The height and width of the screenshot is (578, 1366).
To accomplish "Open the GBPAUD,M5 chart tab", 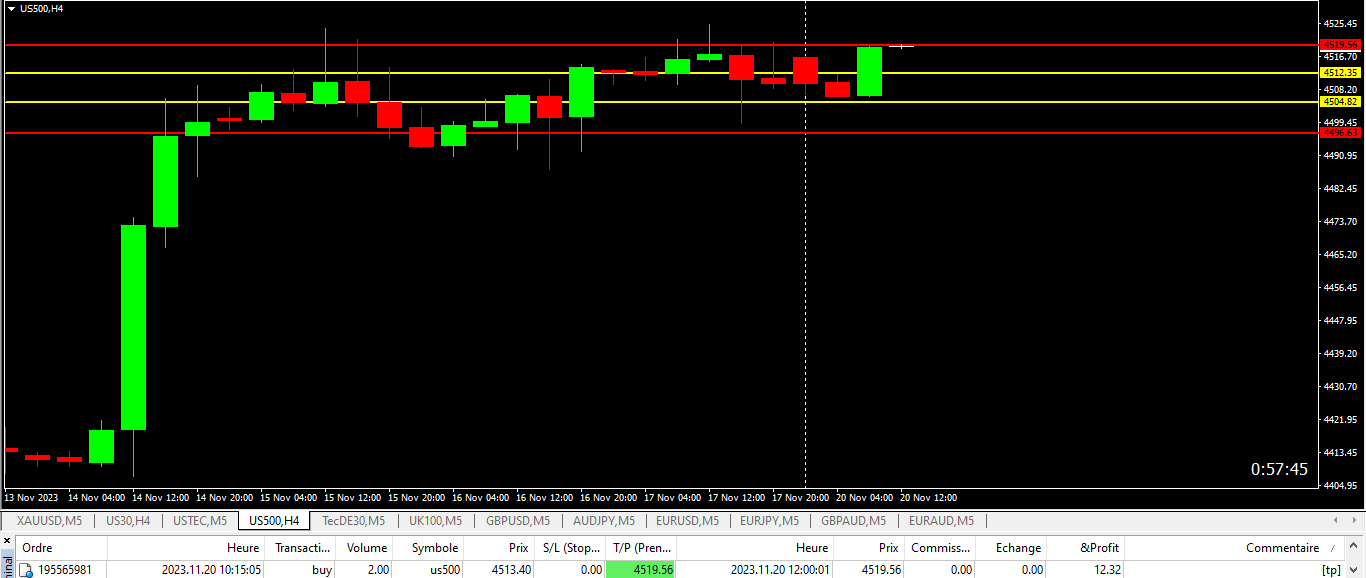I will pos(854,521).
